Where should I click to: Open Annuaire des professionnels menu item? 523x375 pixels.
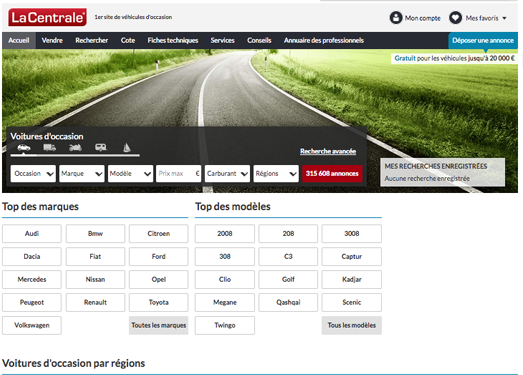pyautogui.click(x=324, y=40)
